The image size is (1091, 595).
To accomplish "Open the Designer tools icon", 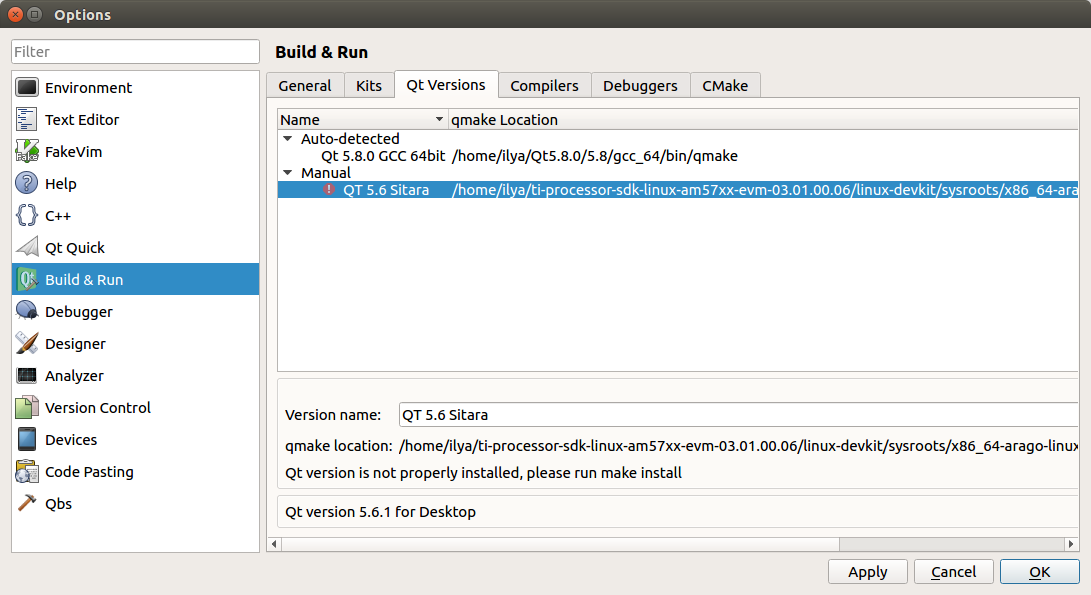I will [x=27, y=344].
